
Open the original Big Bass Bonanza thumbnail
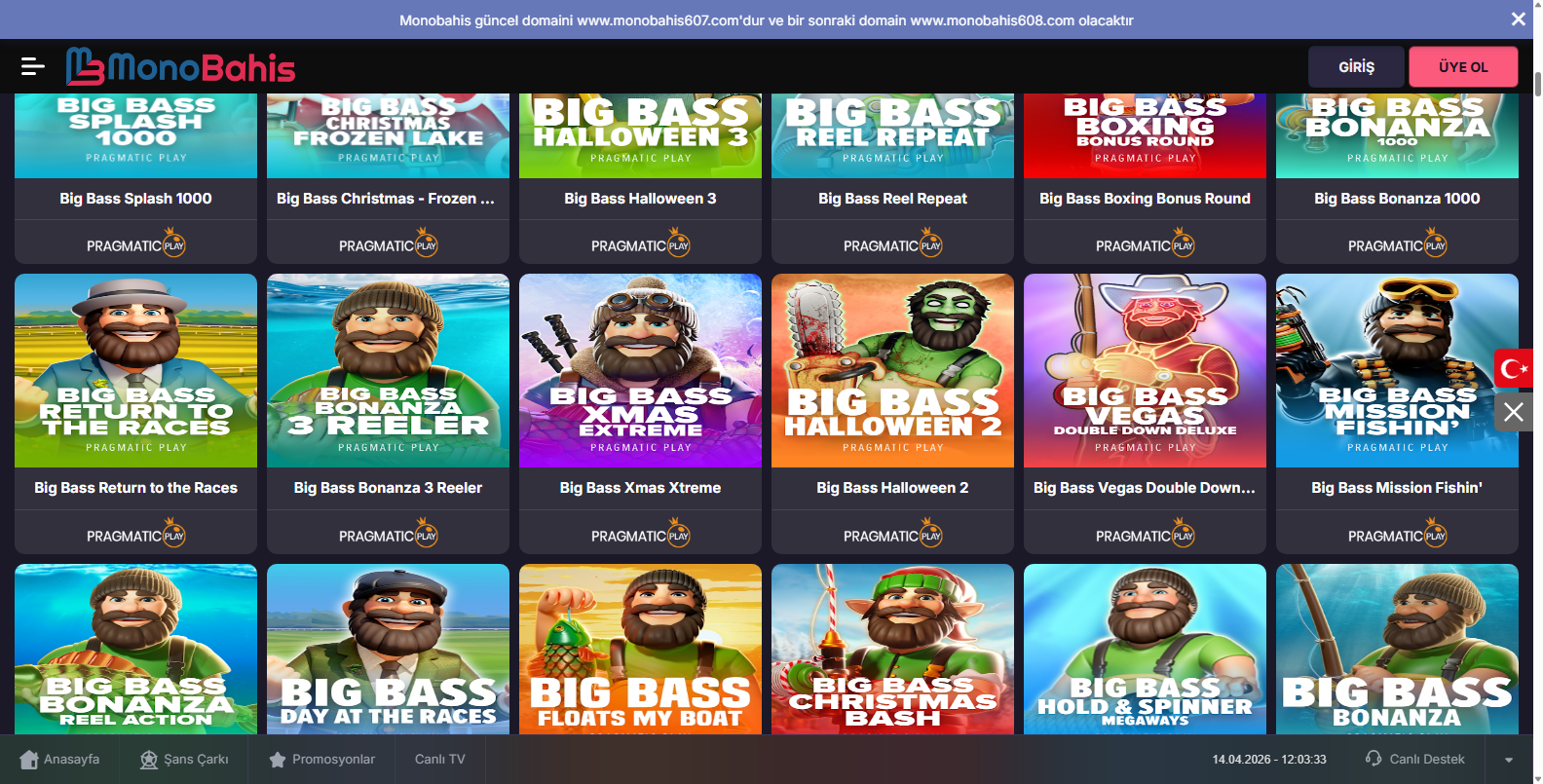tap(1397, 649)
